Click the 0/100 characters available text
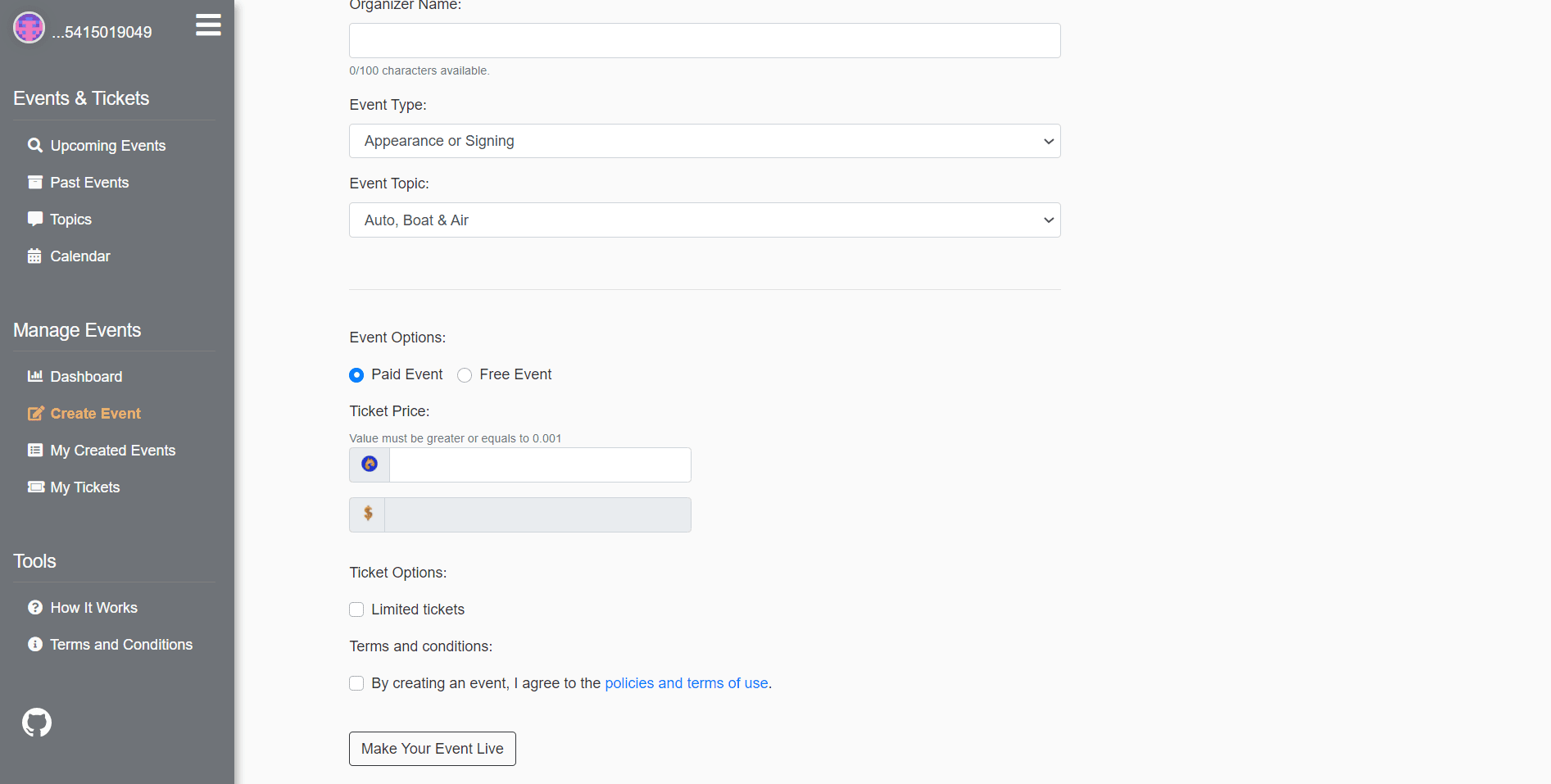This screenshot has width=1551, height=784. click(x=419, y=70)
